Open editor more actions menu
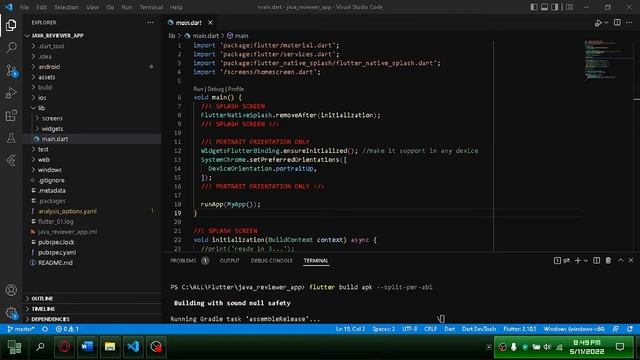Image resolution: width=640 pixels, height=360 pixels. (x=629, y=22)
